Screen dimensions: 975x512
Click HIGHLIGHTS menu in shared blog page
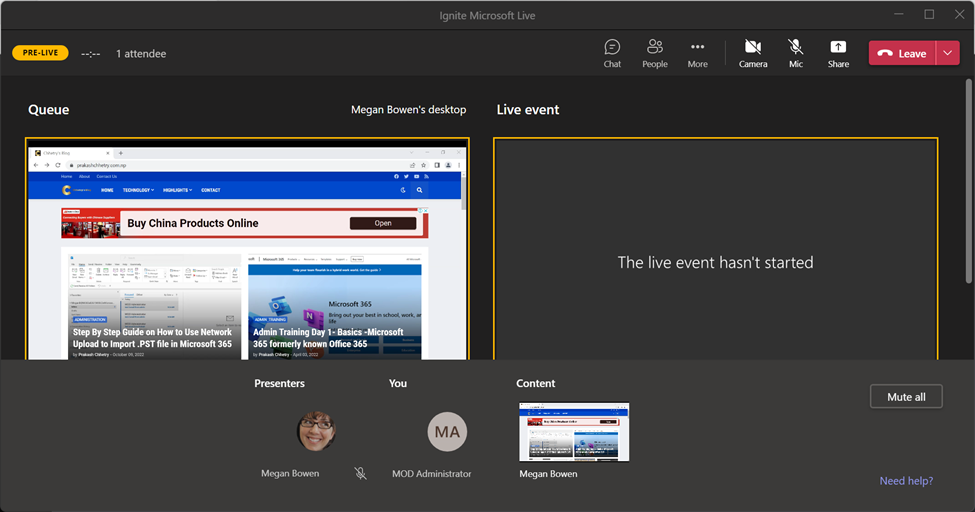pyautogui.click(x=178, y=190)
